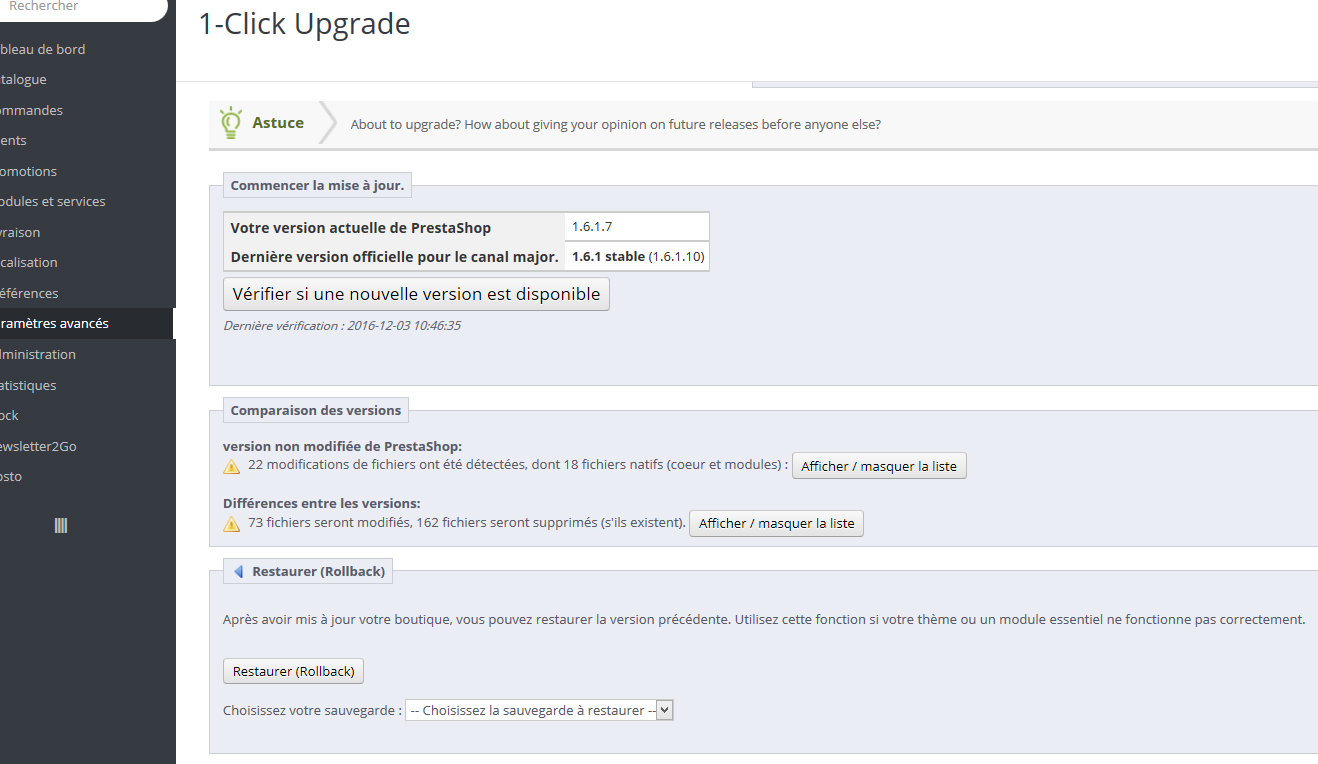Open the backup selection dropdown
This screenshot has height=764, width=1318.
539,710
